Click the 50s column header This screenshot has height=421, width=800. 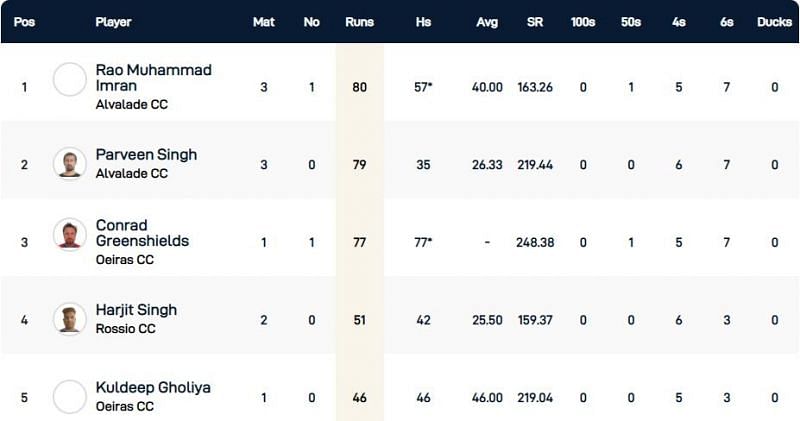(x=630, y=21)
